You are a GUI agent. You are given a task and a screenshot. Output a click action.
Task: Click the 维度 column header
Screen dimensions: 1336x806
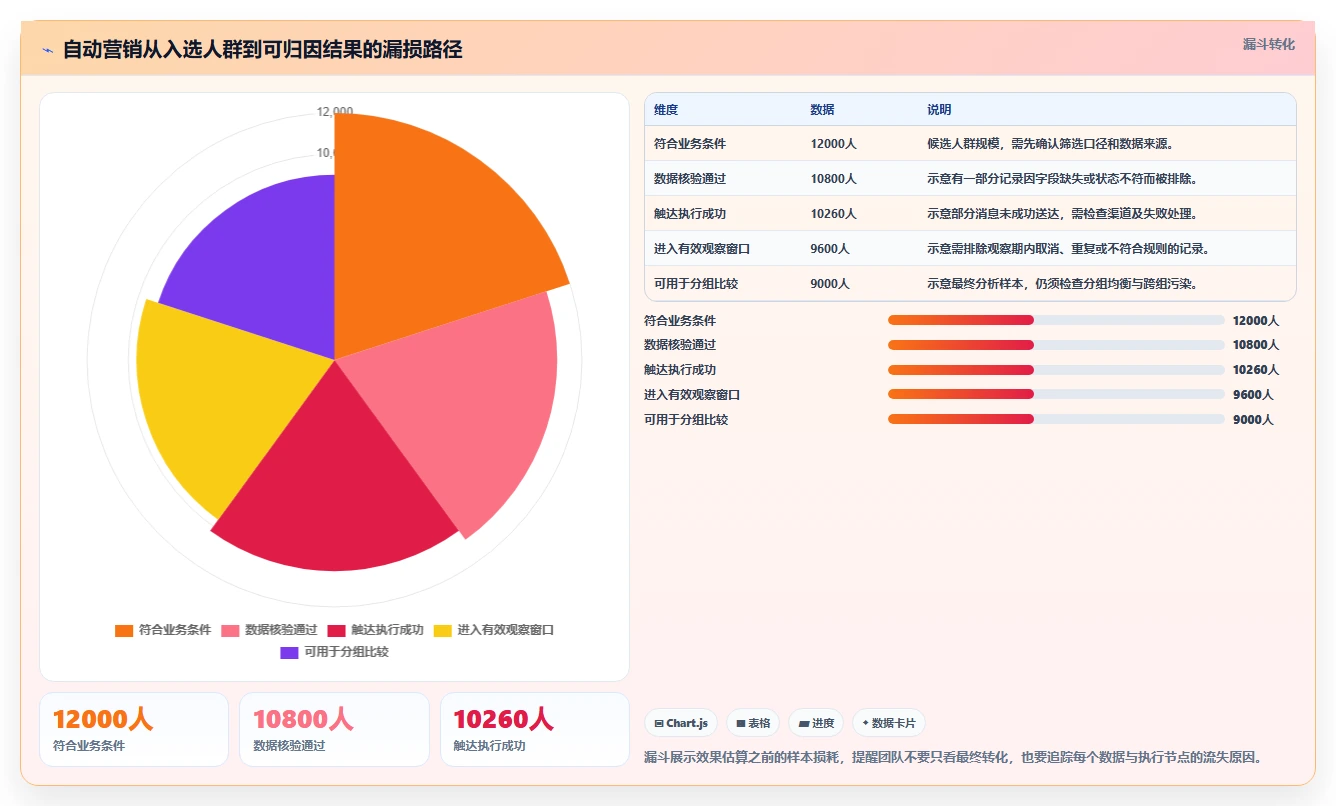point(666,110)
